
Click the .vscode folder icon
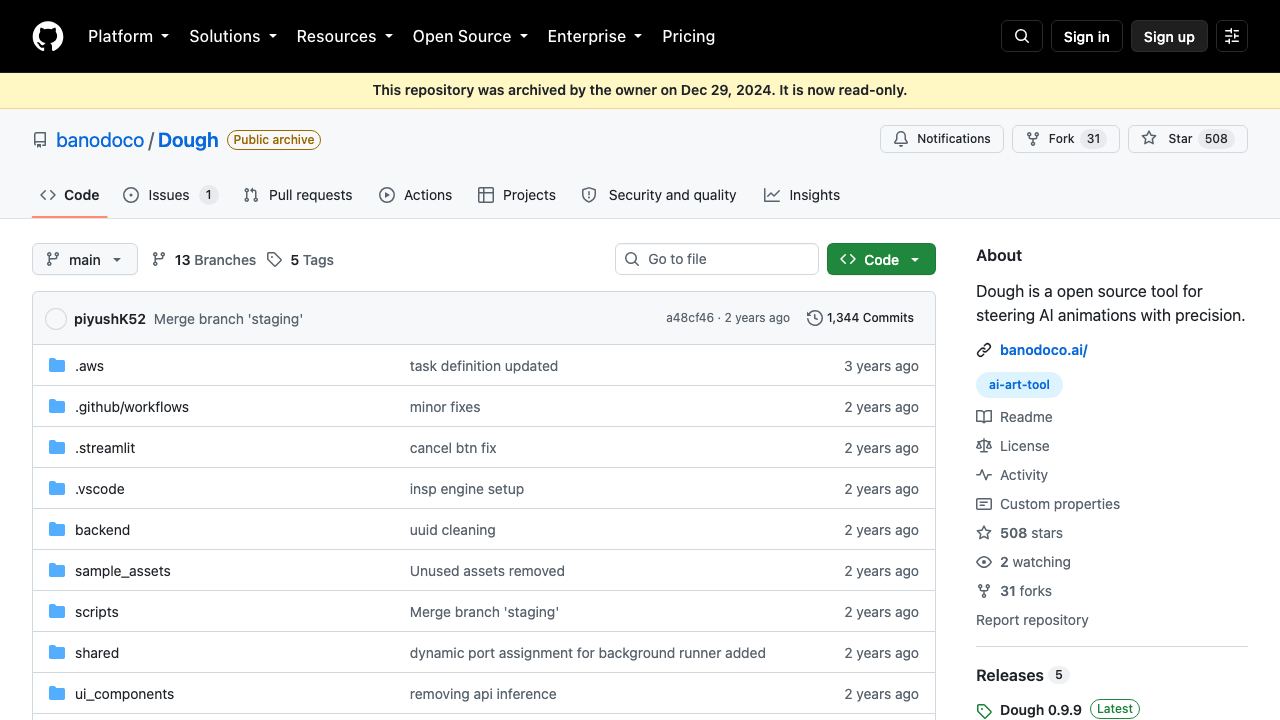[57, 489]
